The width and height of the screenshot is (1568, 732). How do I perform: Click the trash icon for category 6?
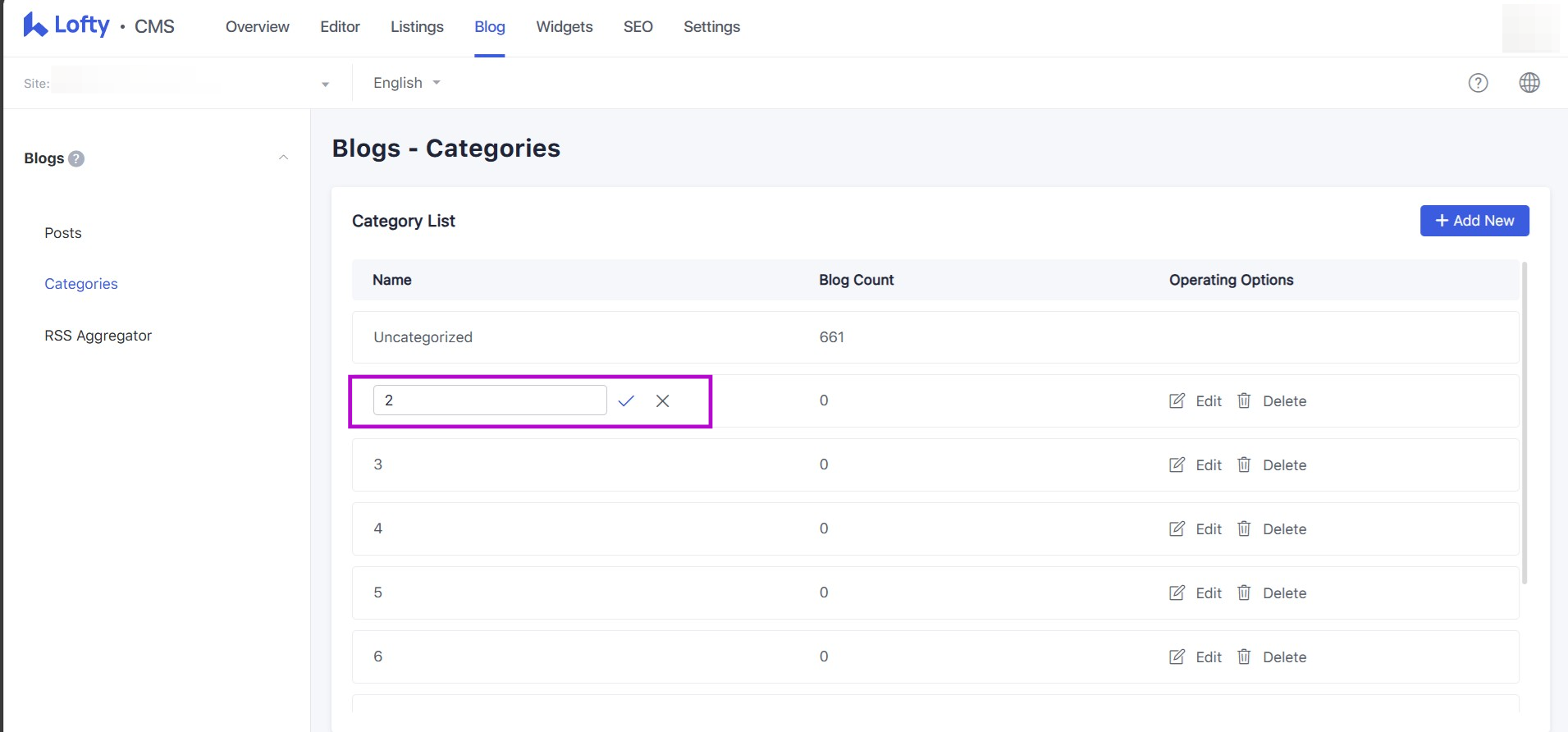tap(1244, 657)
